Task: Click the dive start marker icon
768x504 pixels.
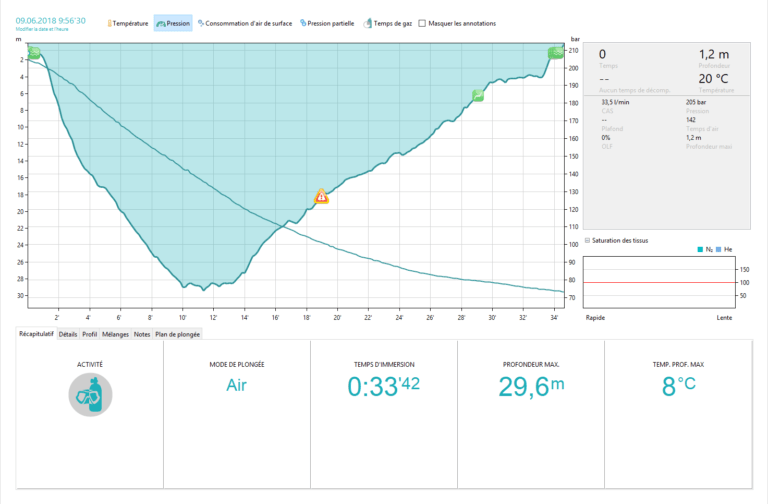Action: 33,52
